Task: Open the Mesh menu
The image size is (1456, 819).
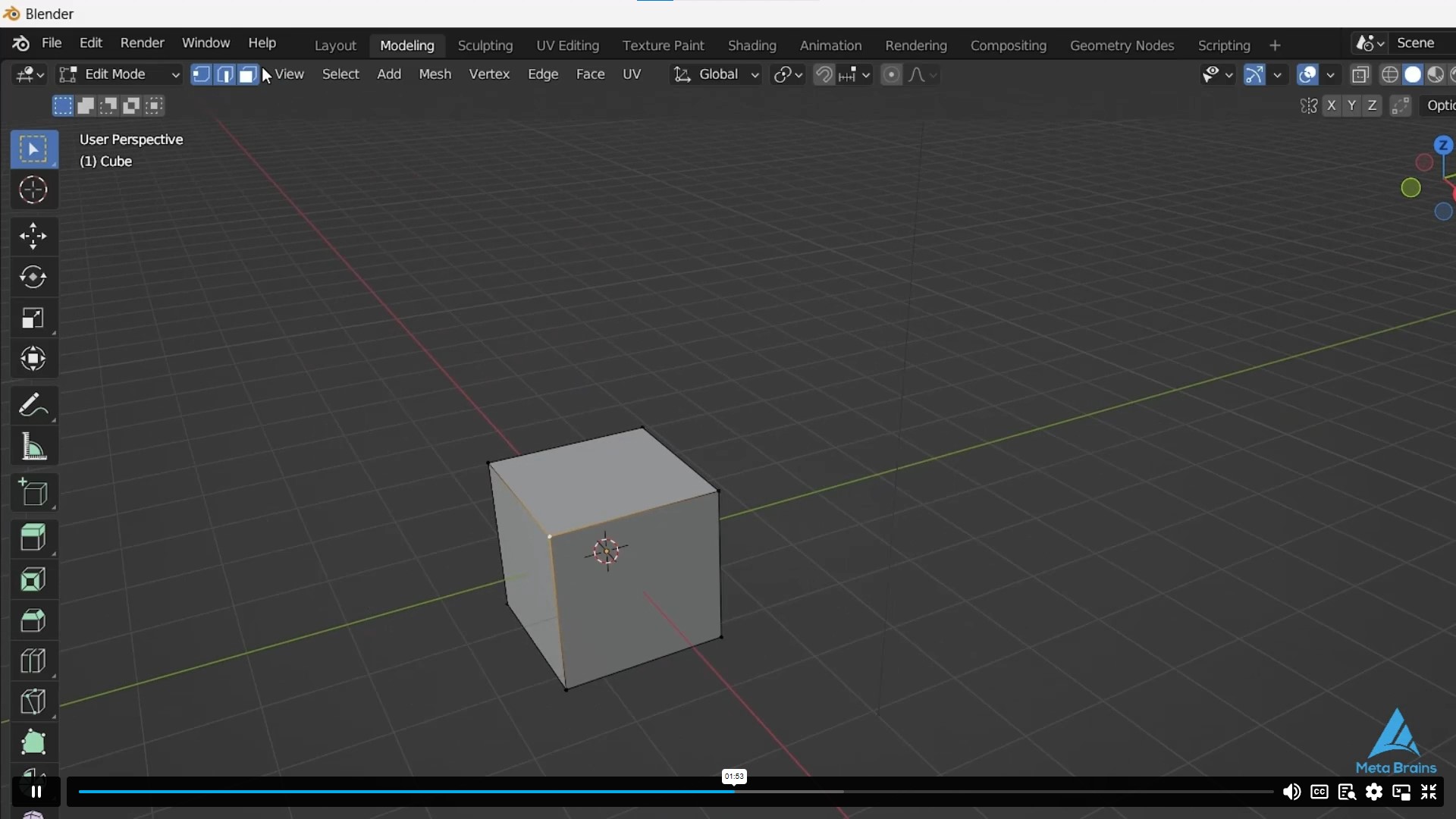Action: point(434,73)
